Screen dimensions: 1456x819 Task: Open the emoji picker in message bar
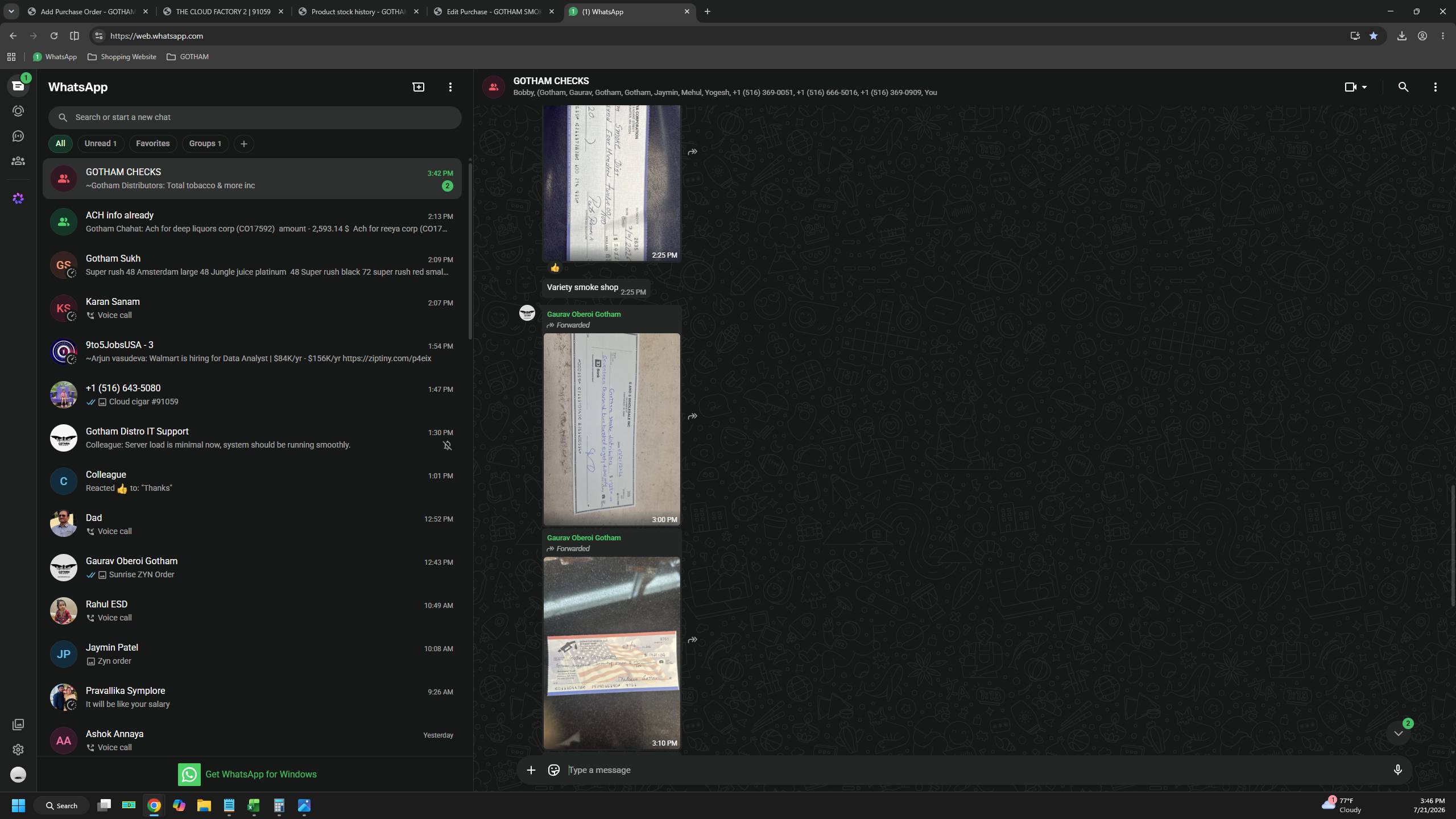[553, 770]
